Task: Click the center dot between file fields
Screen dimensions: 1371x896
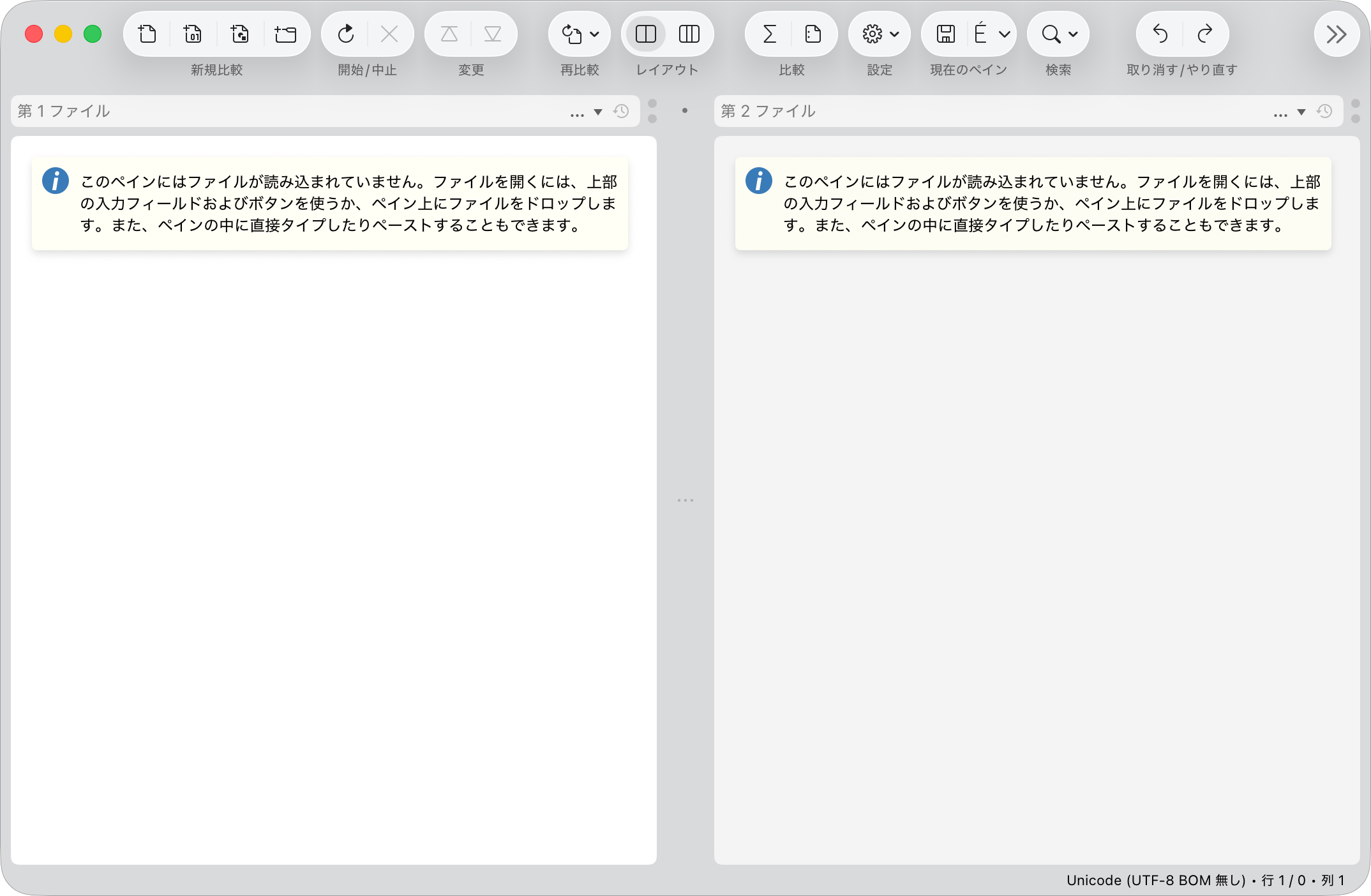Action: pos(685,111)
